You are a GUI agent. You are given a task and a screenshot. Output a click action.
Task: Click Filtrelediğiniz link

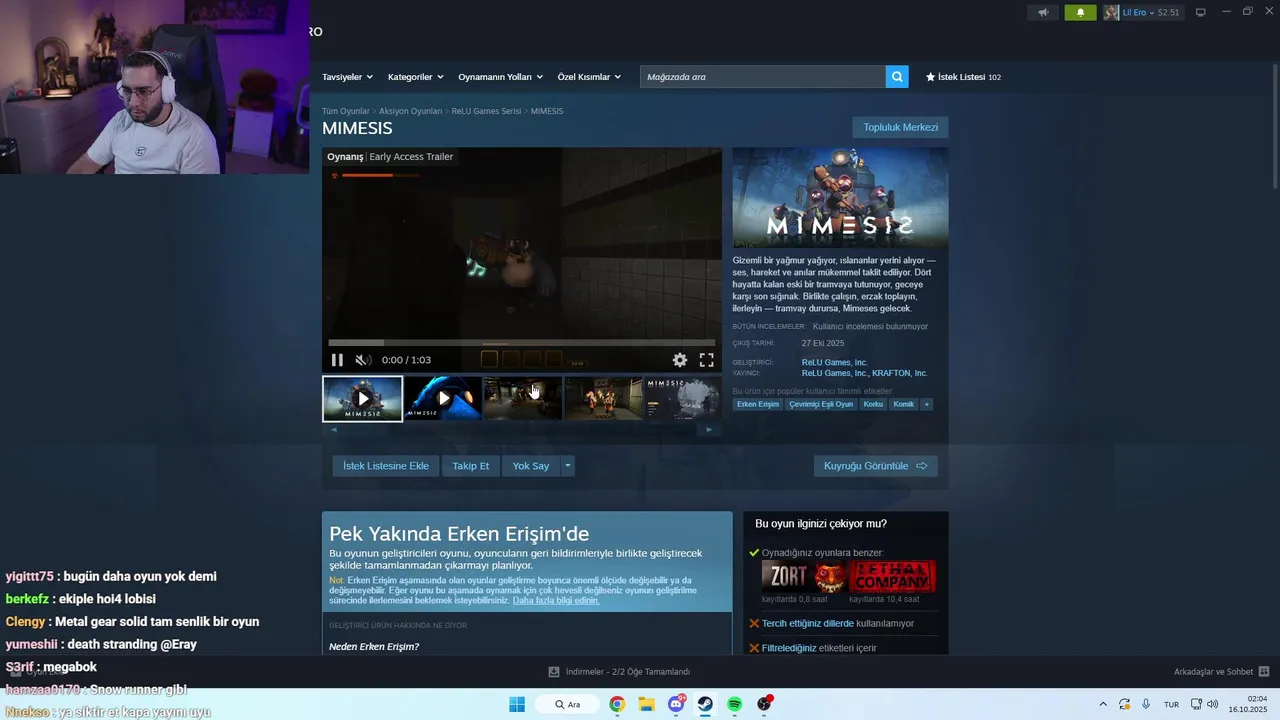pos(789,648)
